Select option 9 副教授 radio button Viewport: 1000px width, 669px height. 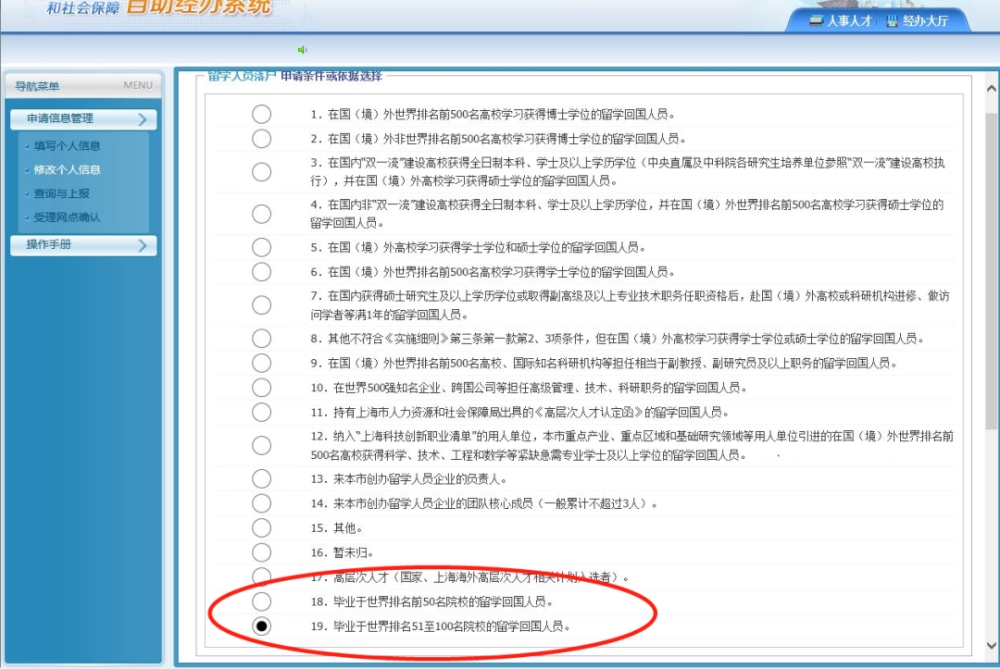tap(261, 363)
